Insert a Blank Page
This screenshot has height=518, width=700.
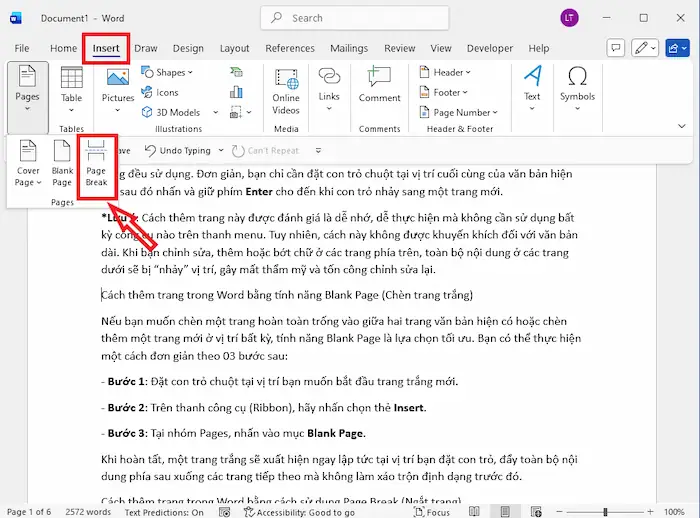pos(62,165)
